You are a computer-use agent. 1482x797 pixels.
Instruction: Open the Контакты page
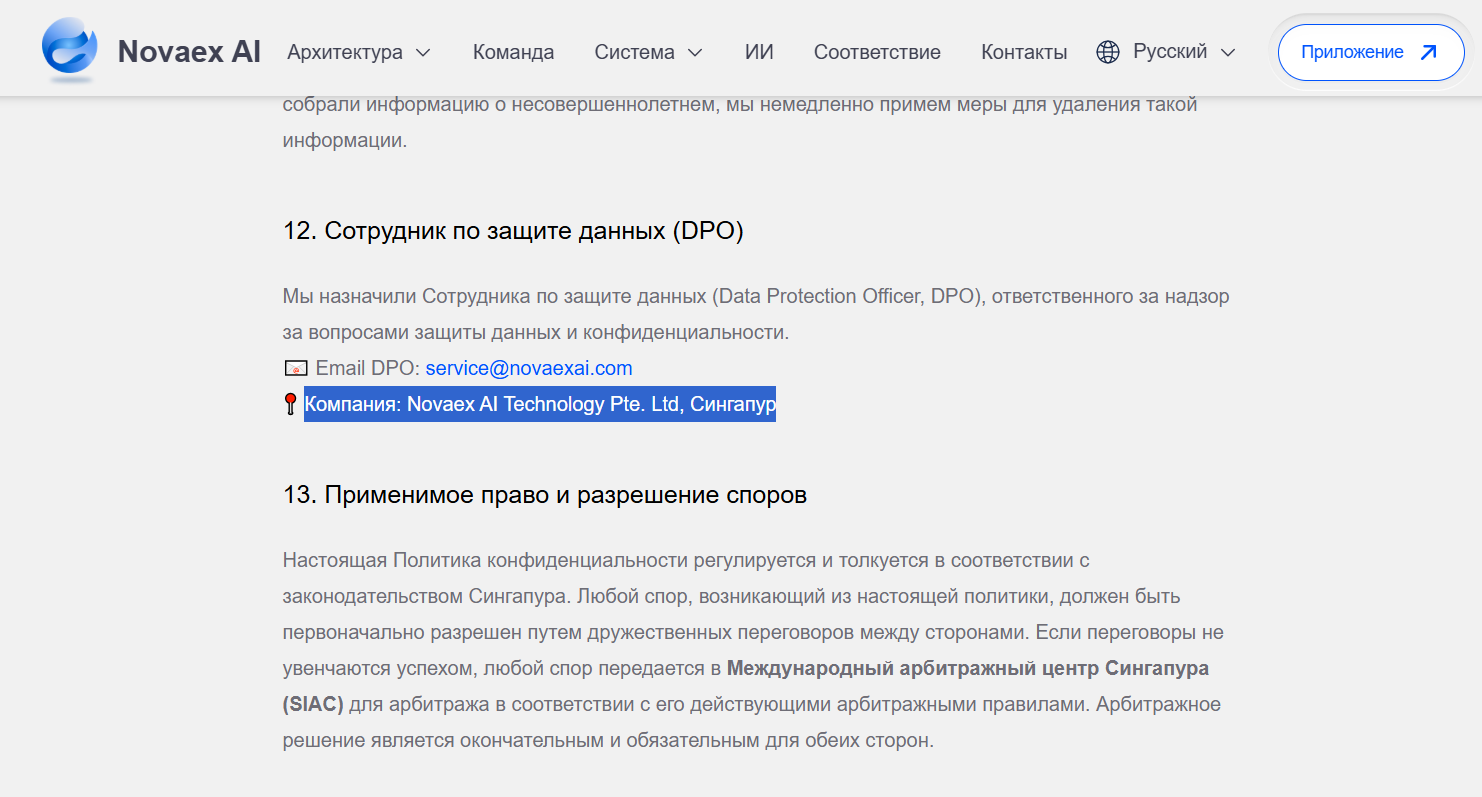point(1024,52)
